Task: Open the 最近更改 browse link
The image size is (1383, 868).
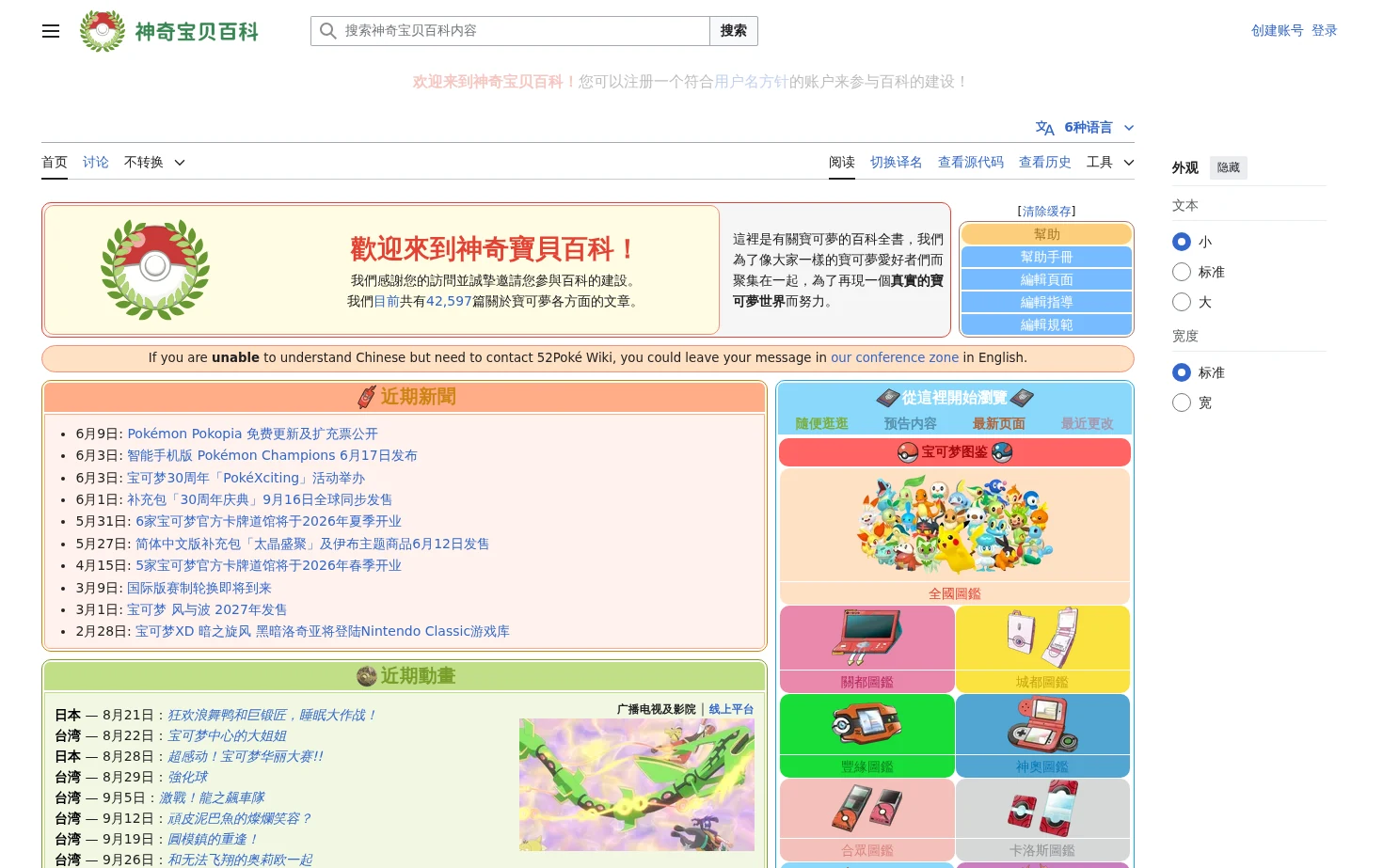Action: [1088, 423]
